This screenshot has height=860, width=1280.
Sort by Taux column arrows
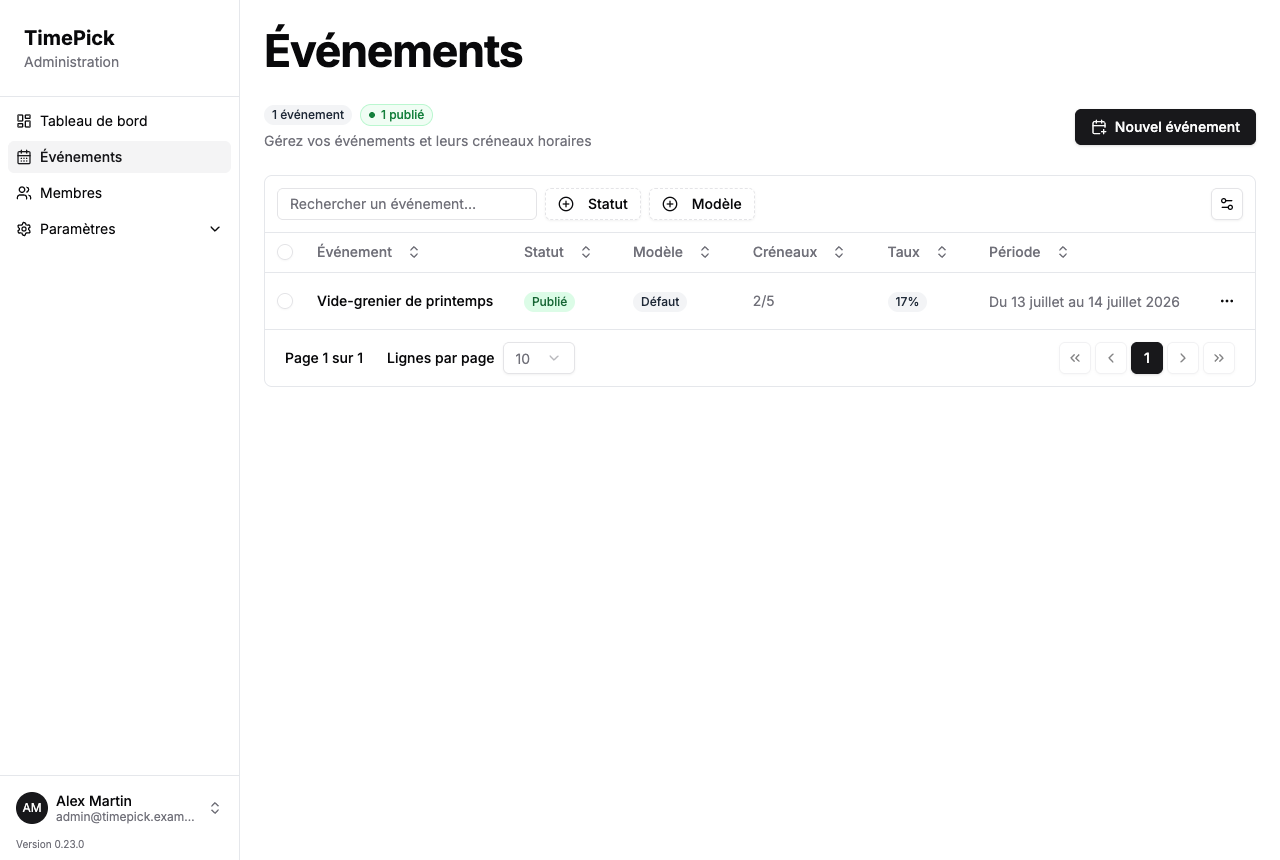coord(942,252)
